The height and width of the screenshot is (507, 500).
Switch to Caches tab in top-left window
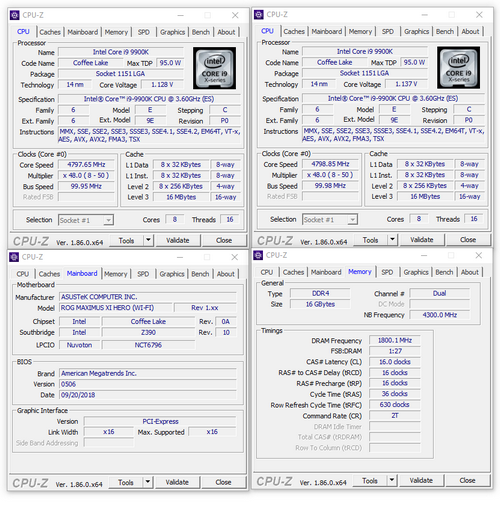tap(50, 32)
